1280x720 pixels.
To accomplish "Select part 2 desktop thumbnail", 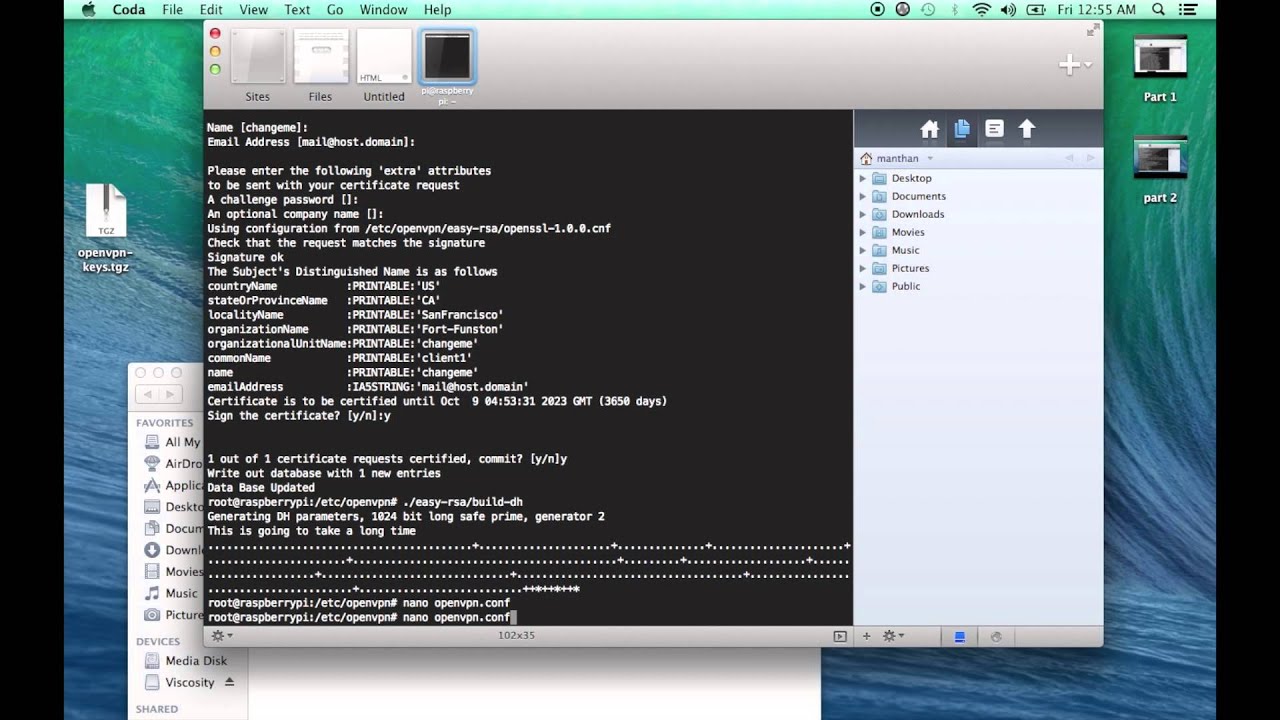I will pyautogui.click(x=1160, y=169).
